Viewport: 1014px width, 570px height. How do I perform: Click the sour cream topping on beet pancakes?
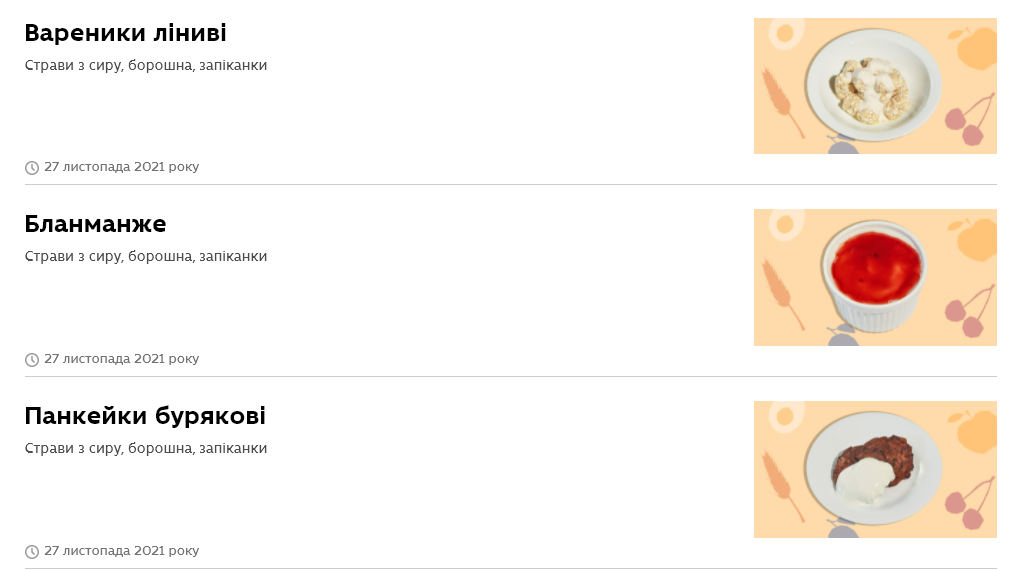865,482
